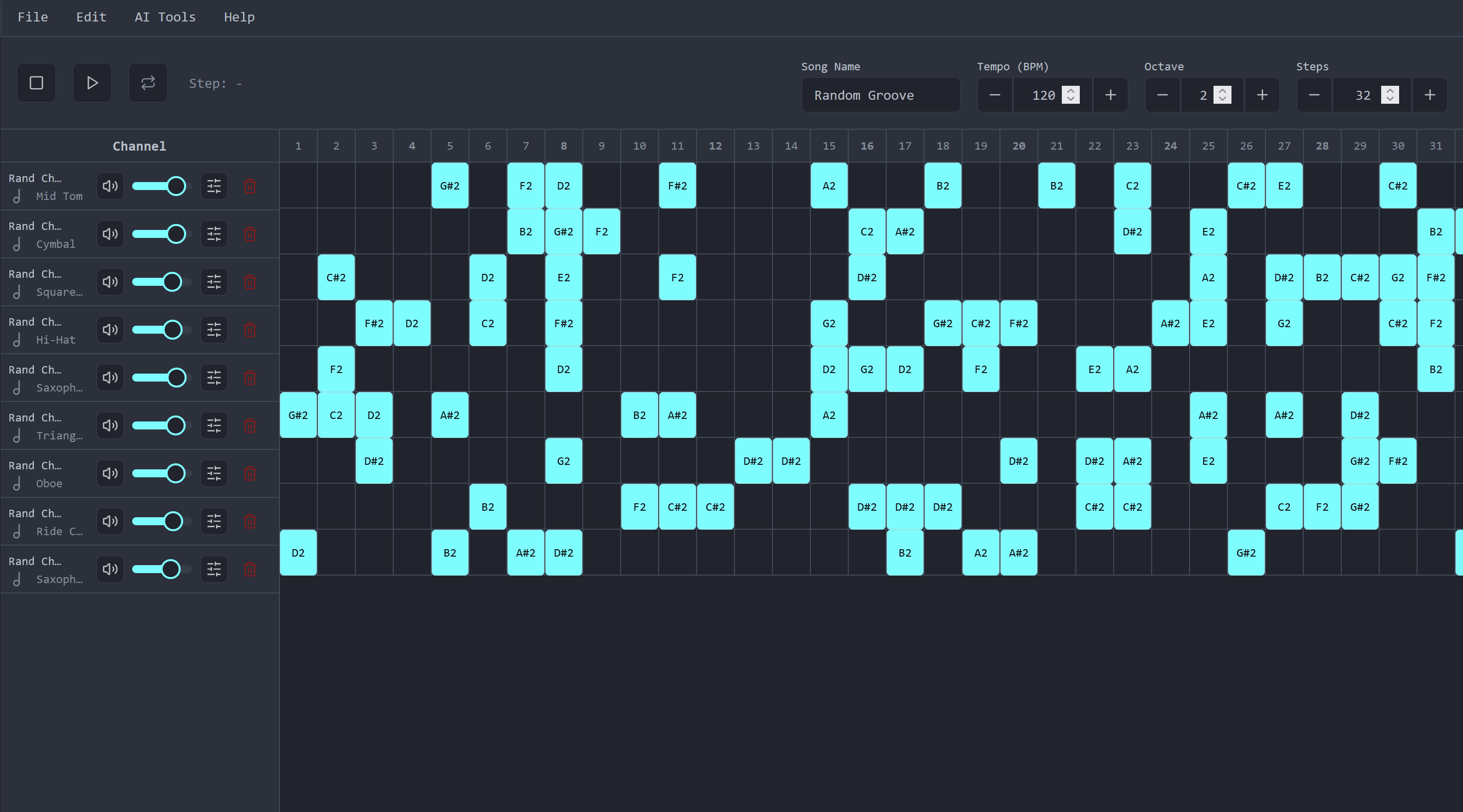Click the Steps value field showing 32
This screenshot has width=1463, height=812.
(1372, 95)
